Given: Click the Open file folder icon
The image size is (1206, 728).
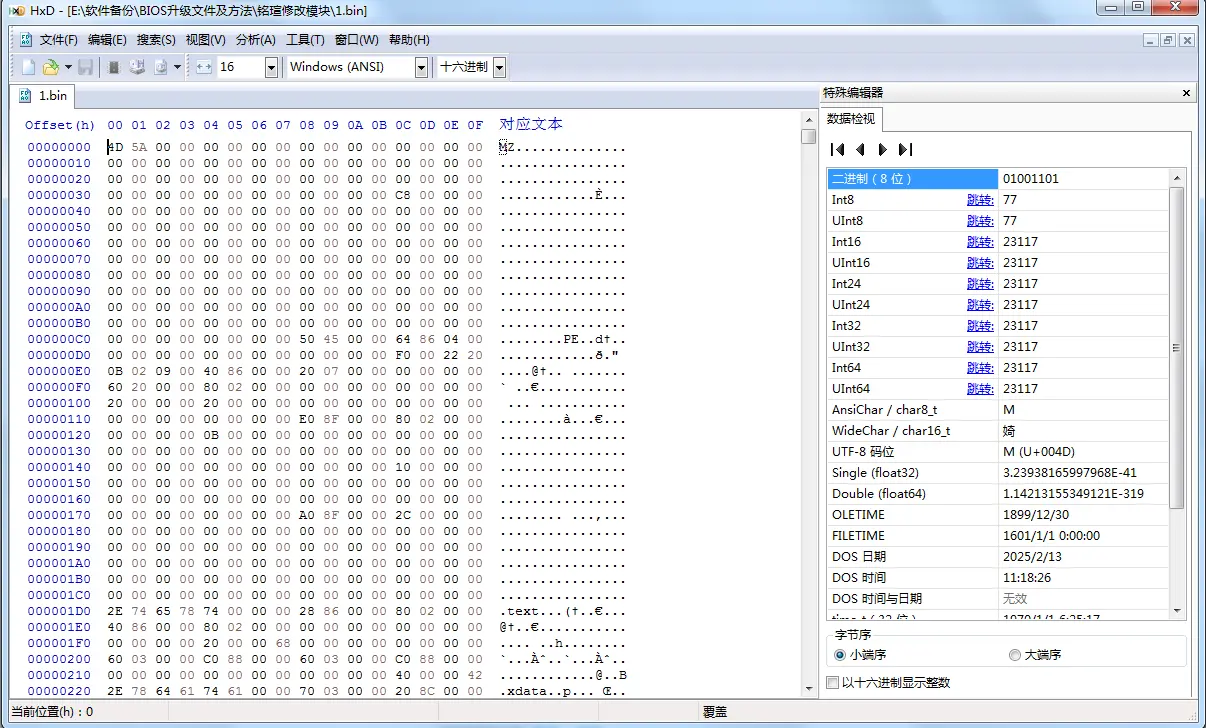Looking at the screenshot, I should pos(50,67).
